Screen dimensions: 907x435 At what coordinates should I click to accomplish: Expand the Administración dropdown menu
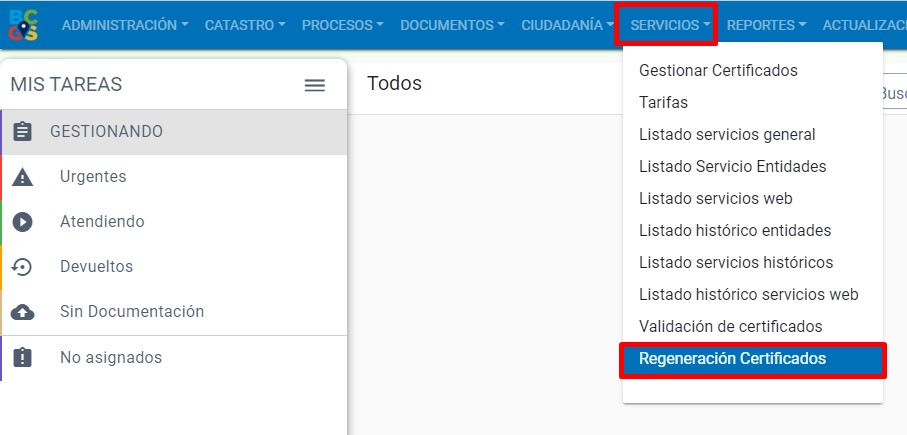(125, 25)
